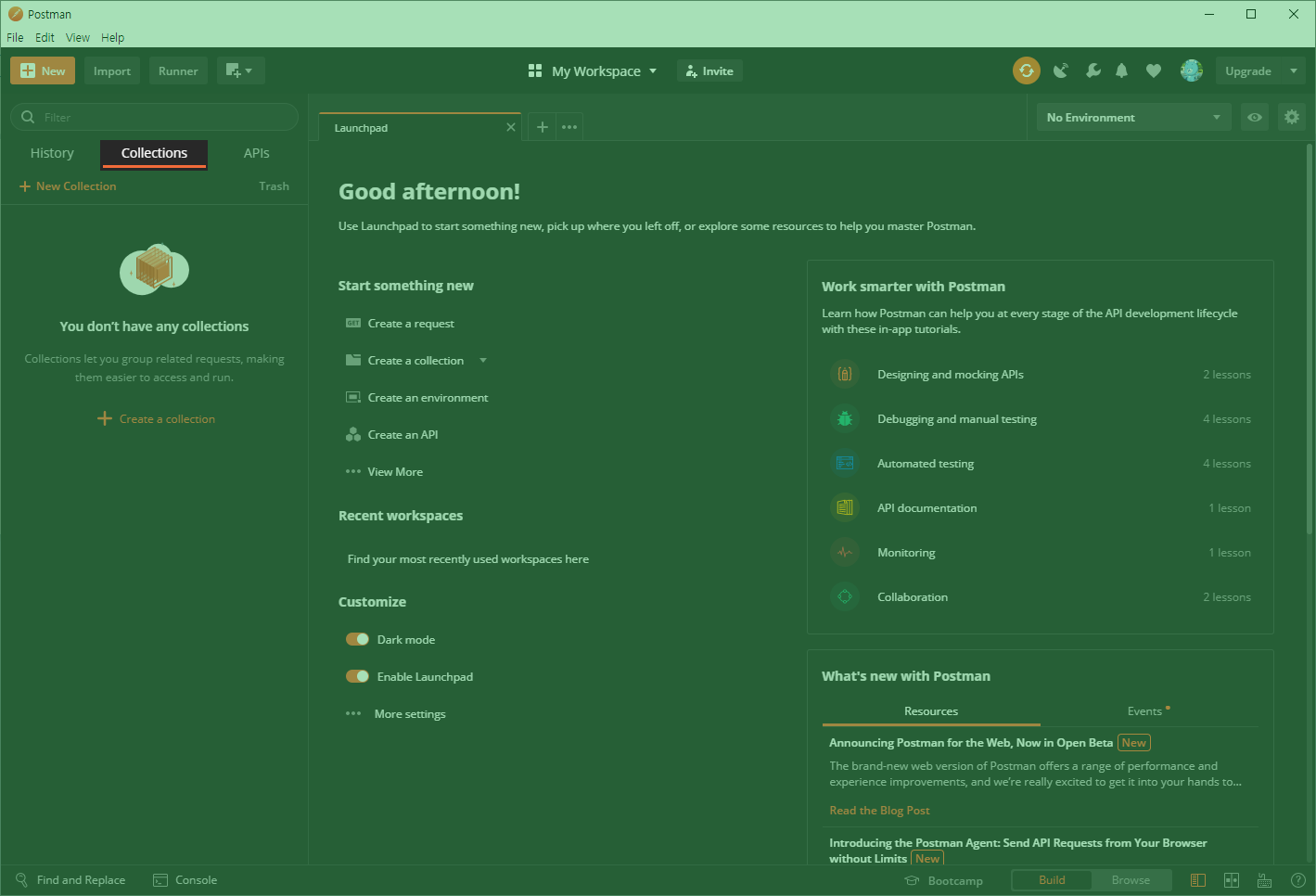Image resolution: width=1316 pixels, height=896 pixels.
Task: Open More settings
Action: (x=396, y=714)
